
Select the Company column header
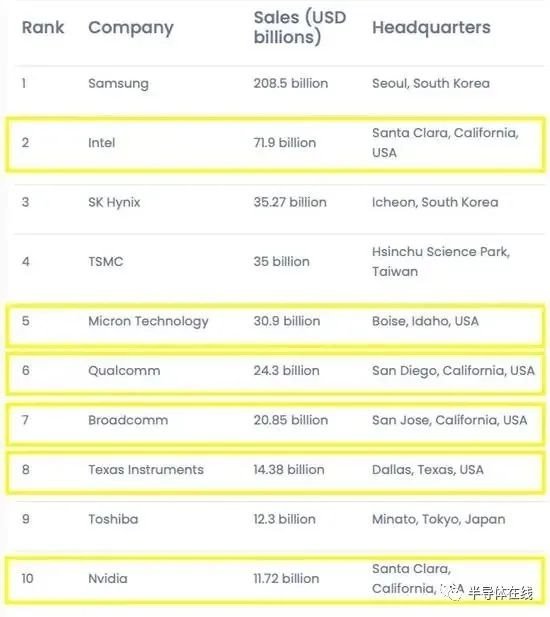pos(131,28)
